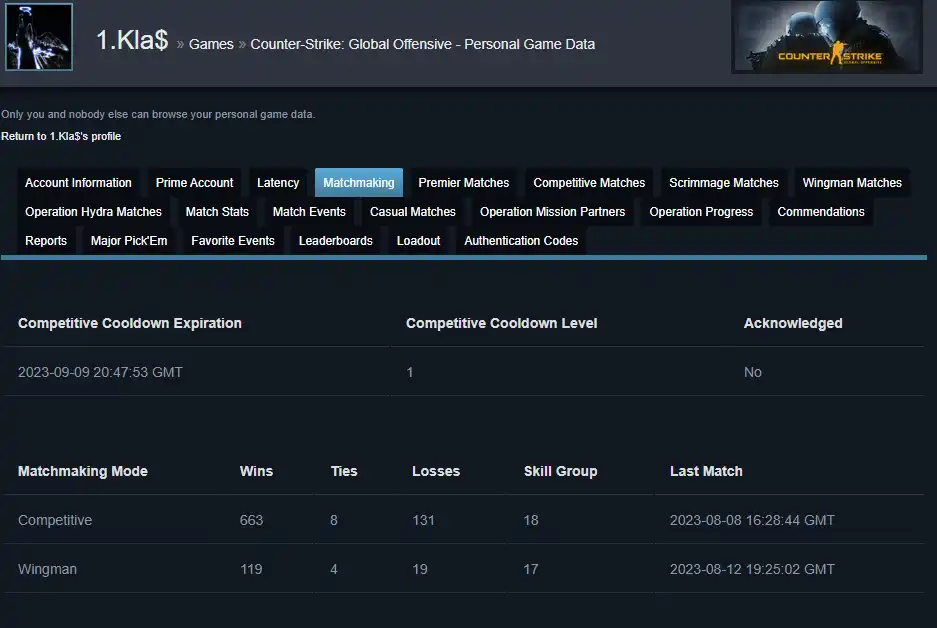
Task: Go to Authentication Codes tab
Action: pyautogui.click(x=521, y=241)
